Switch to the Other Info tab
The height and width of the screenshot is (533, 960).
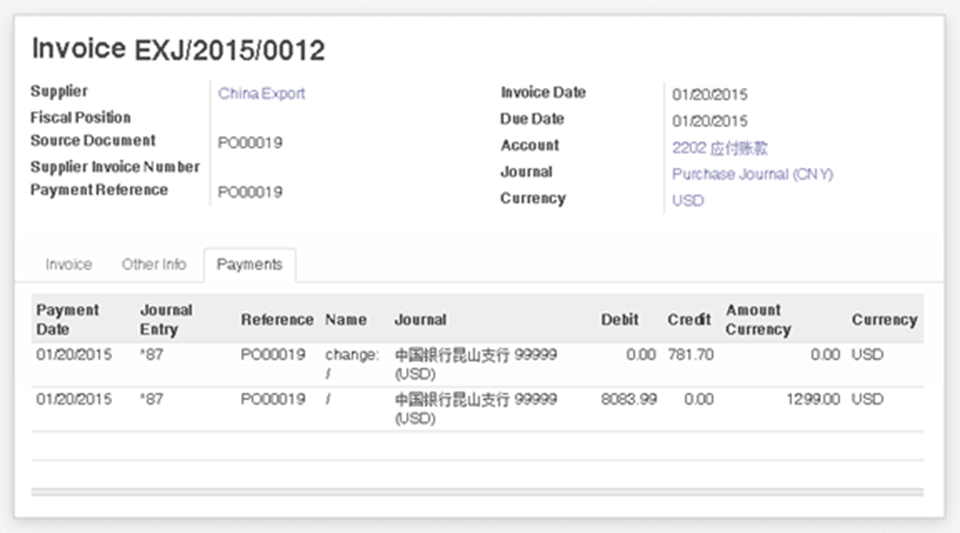click(154, 264)
